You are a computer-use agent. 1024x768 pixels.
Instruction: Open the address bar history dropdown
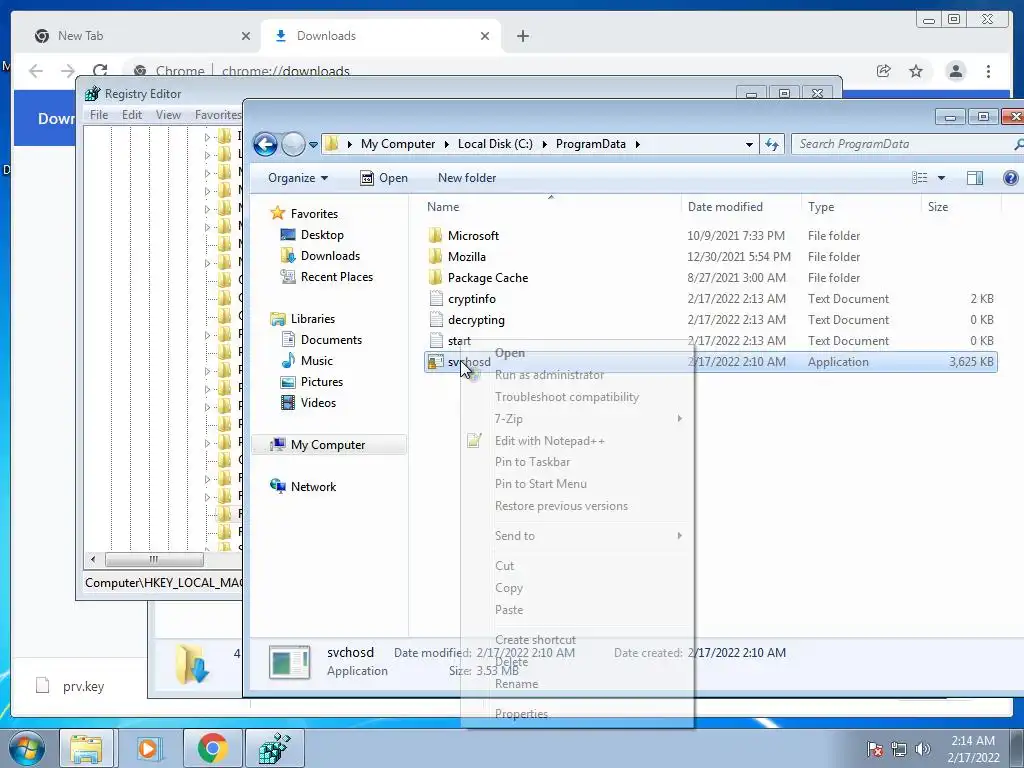point(749,144)
